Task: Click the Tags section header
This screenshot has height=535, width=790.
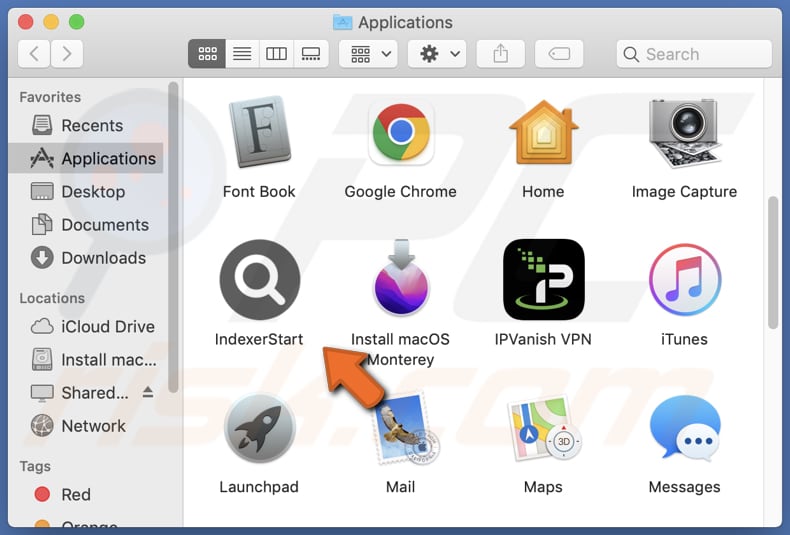Action: tap(35, 466)
